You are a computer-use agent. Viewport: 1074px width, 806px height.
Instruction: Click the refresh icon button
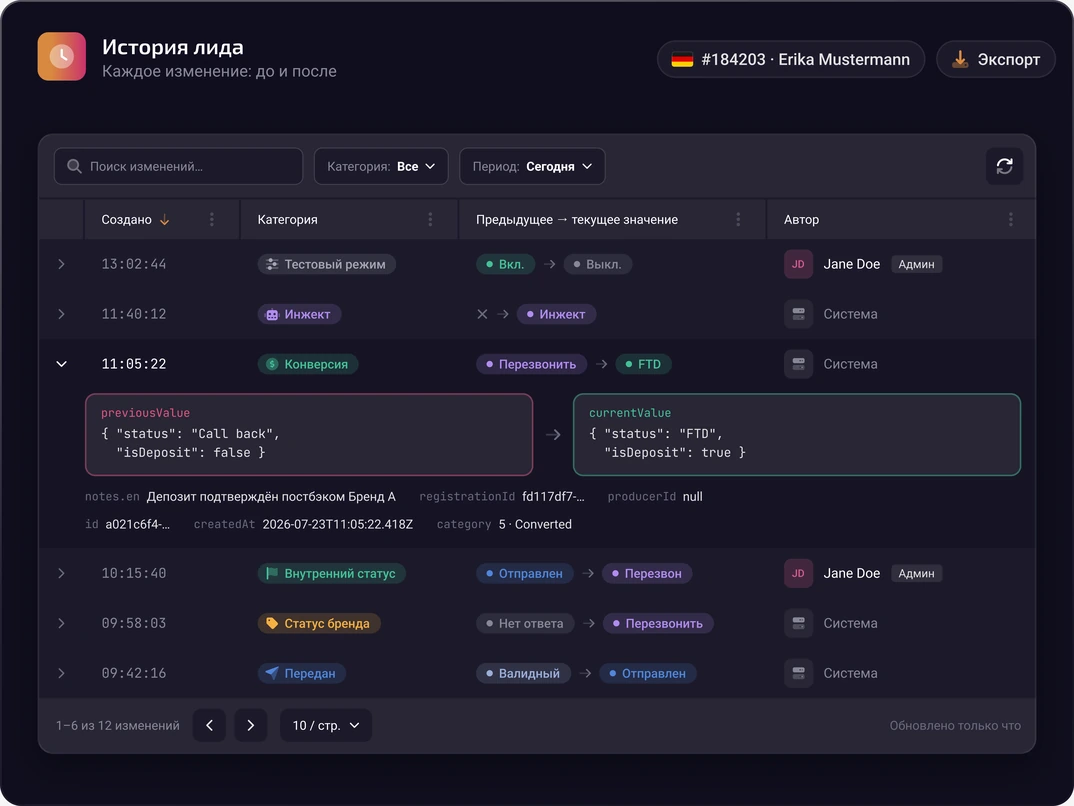(1004, 166)
